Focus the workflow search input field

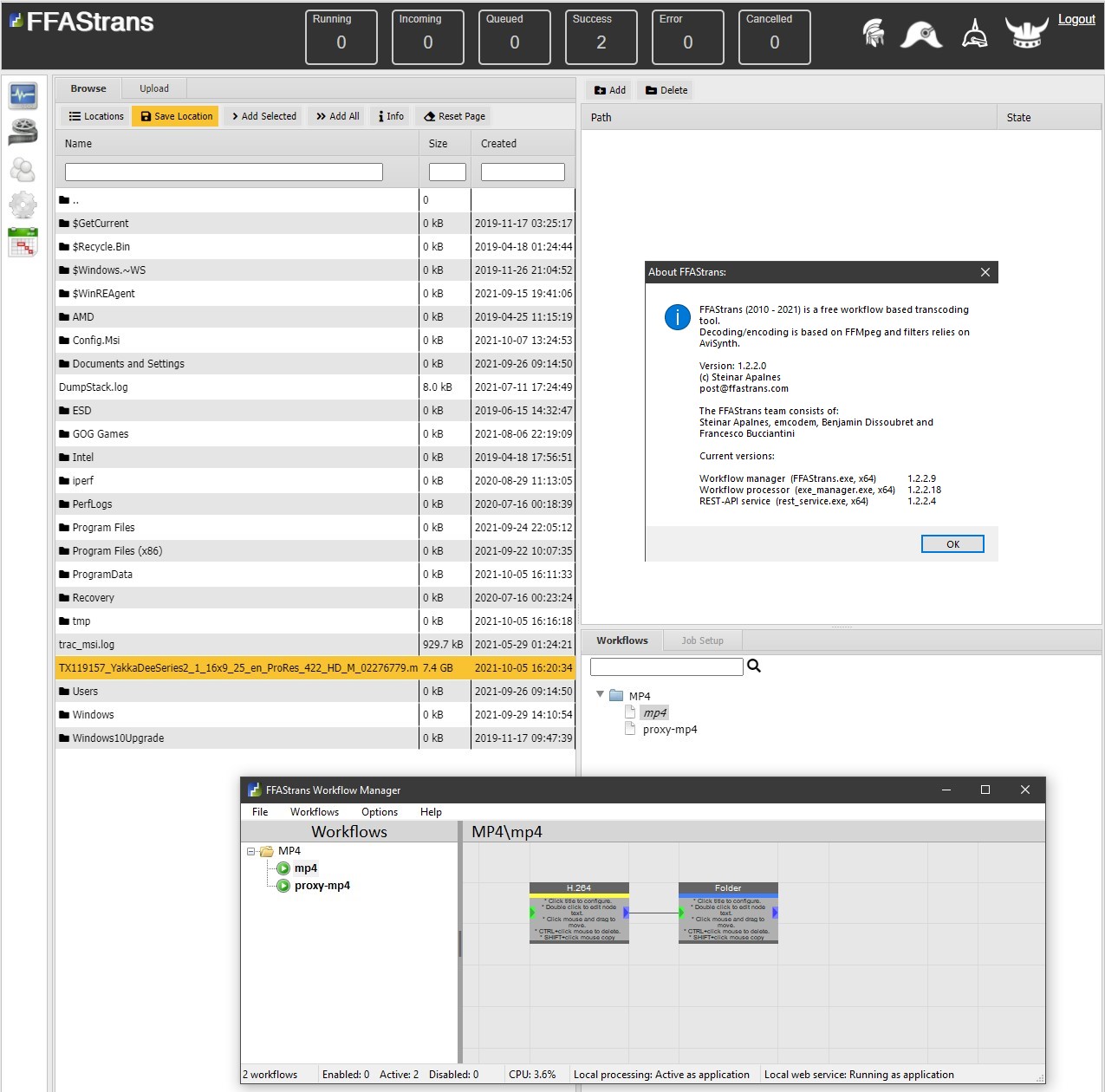[666, 666]
